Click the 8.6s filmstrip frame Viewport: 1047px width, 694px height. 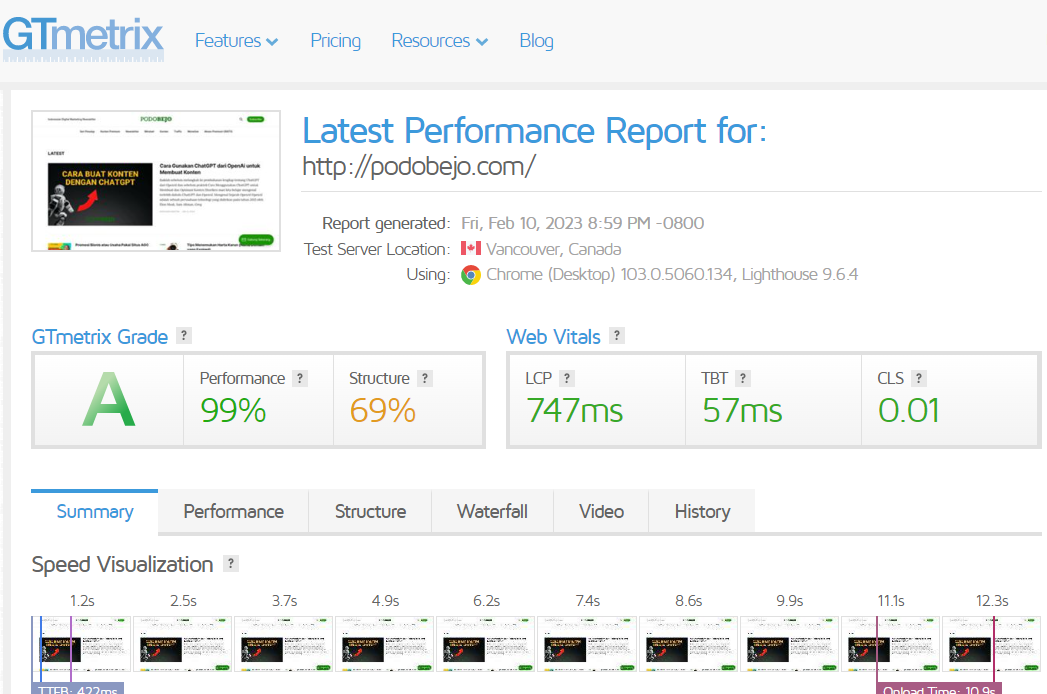(688, 644)
